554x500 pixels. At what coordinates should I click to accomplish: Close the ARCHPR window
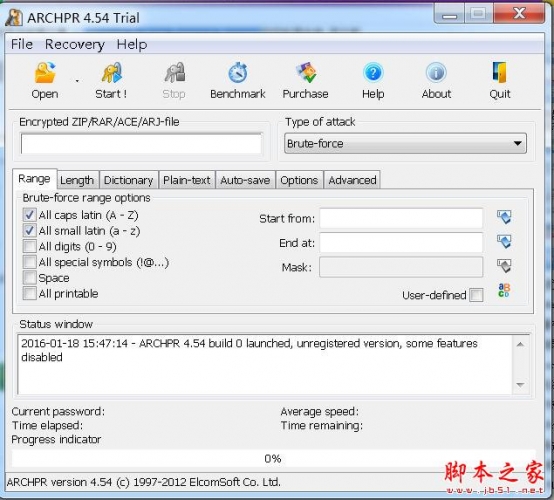(x=519, y=14)
